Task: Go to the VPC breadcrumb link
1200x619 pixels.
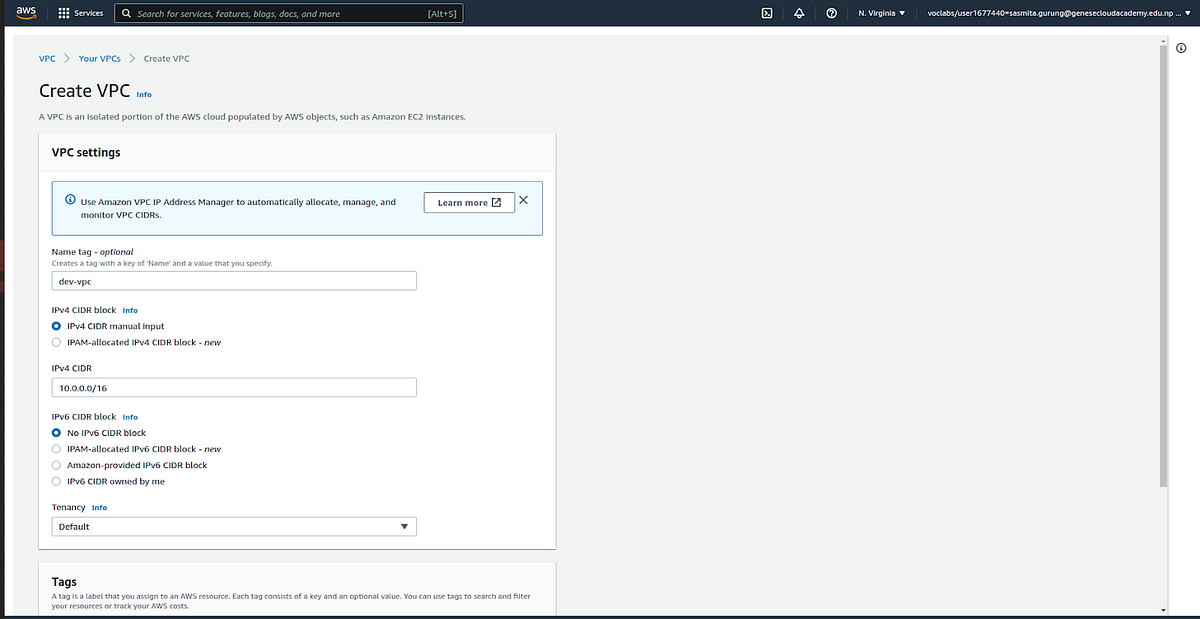Action: pos(47,58)
